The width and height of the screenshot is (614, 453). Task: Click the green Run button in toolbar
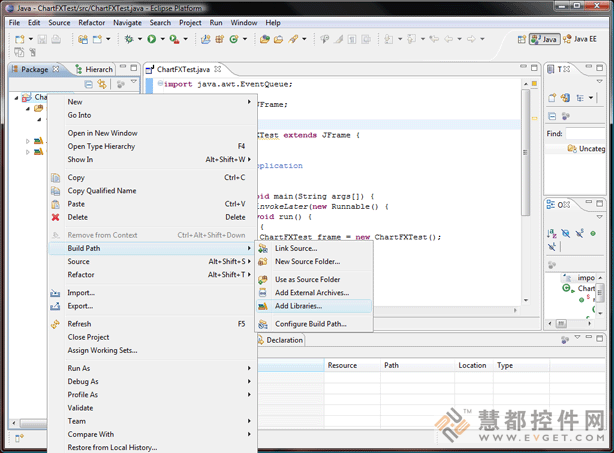[x=152, y=39]
